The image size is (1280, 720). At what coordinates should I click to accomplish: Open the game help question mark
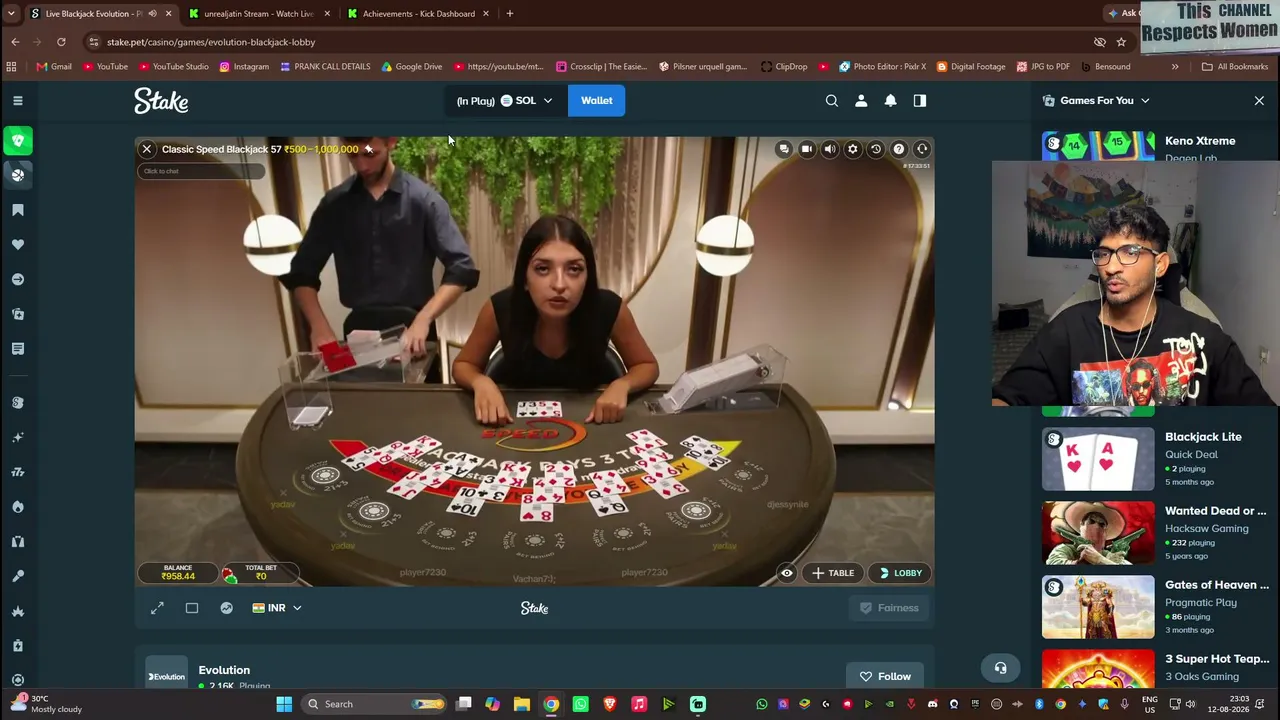899,149
